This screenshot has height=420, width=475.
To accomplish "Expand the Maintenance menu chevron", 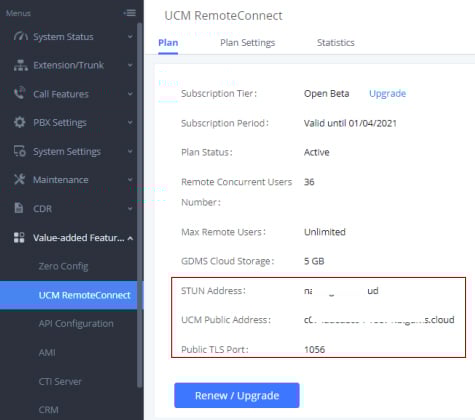I will (130, 180).
